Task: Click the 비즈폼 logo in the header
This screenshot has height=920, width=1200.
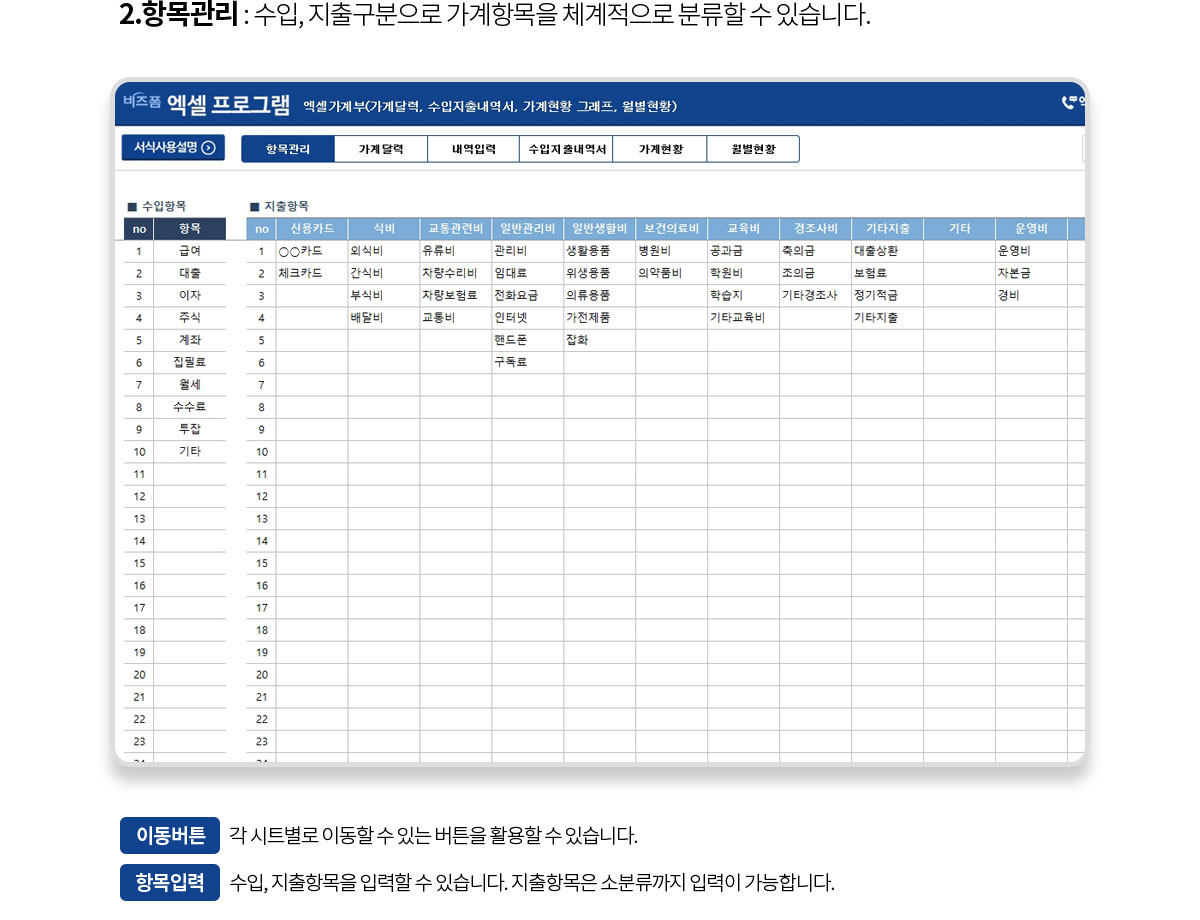Action: click(142, 102)
